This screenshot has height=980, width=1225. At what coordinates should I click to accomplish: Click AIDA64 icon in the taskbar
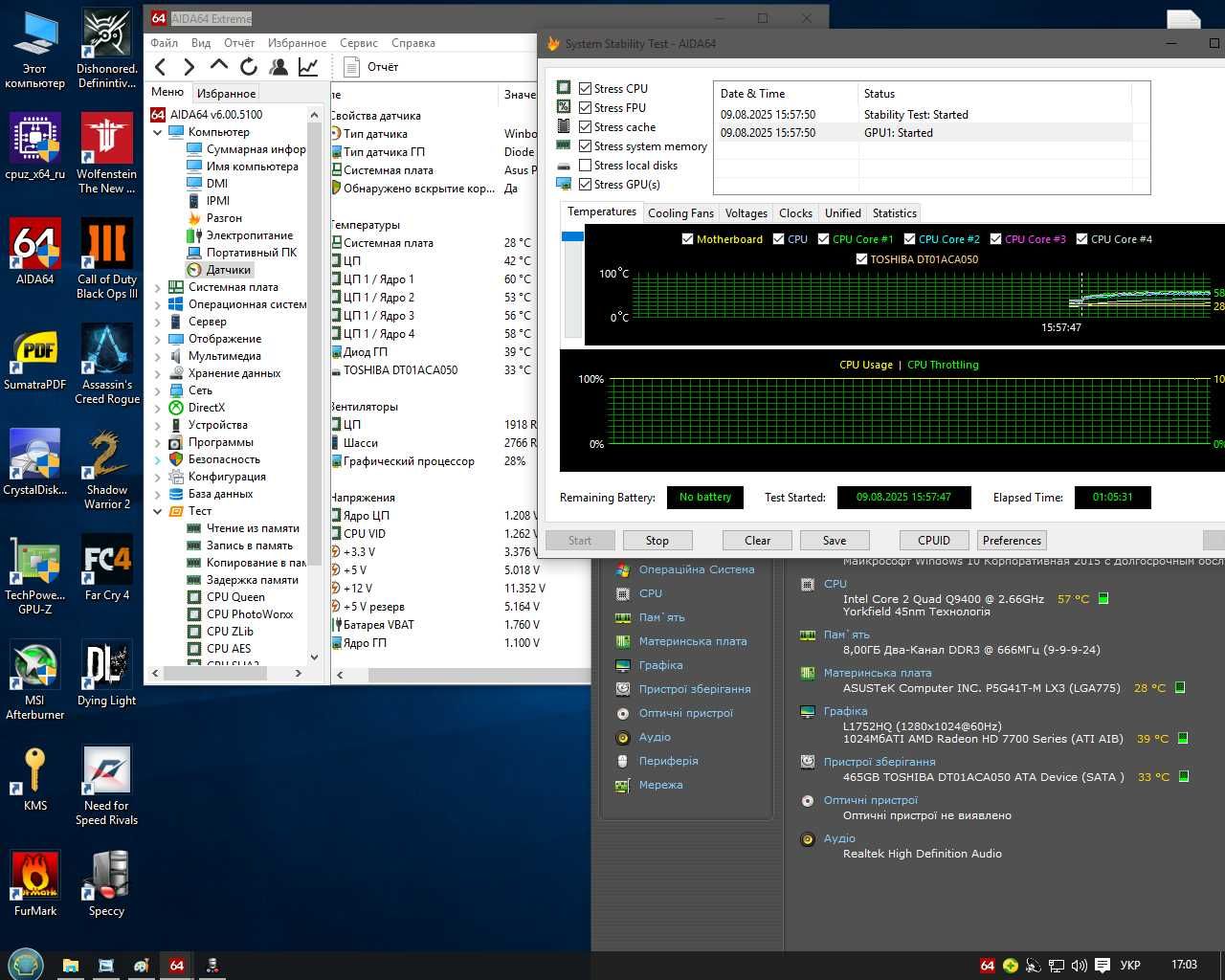tap(177, 965)
